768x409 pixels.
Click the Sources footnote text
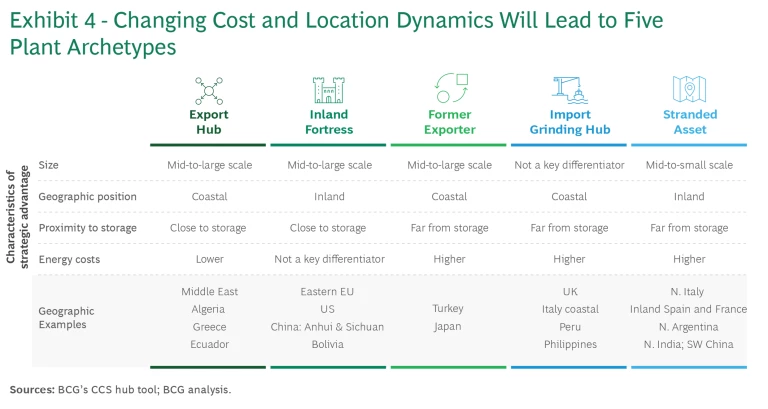[120, 390]
